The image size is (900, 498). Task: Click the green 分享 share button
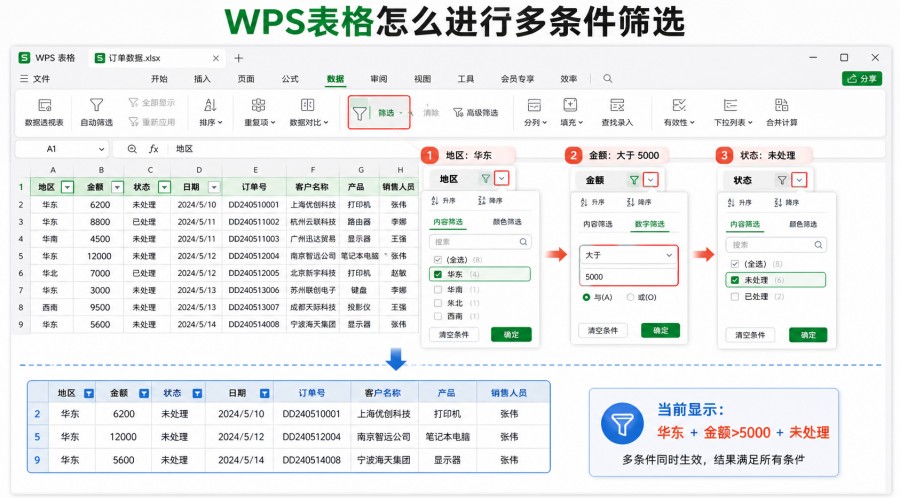pos(862,79)
